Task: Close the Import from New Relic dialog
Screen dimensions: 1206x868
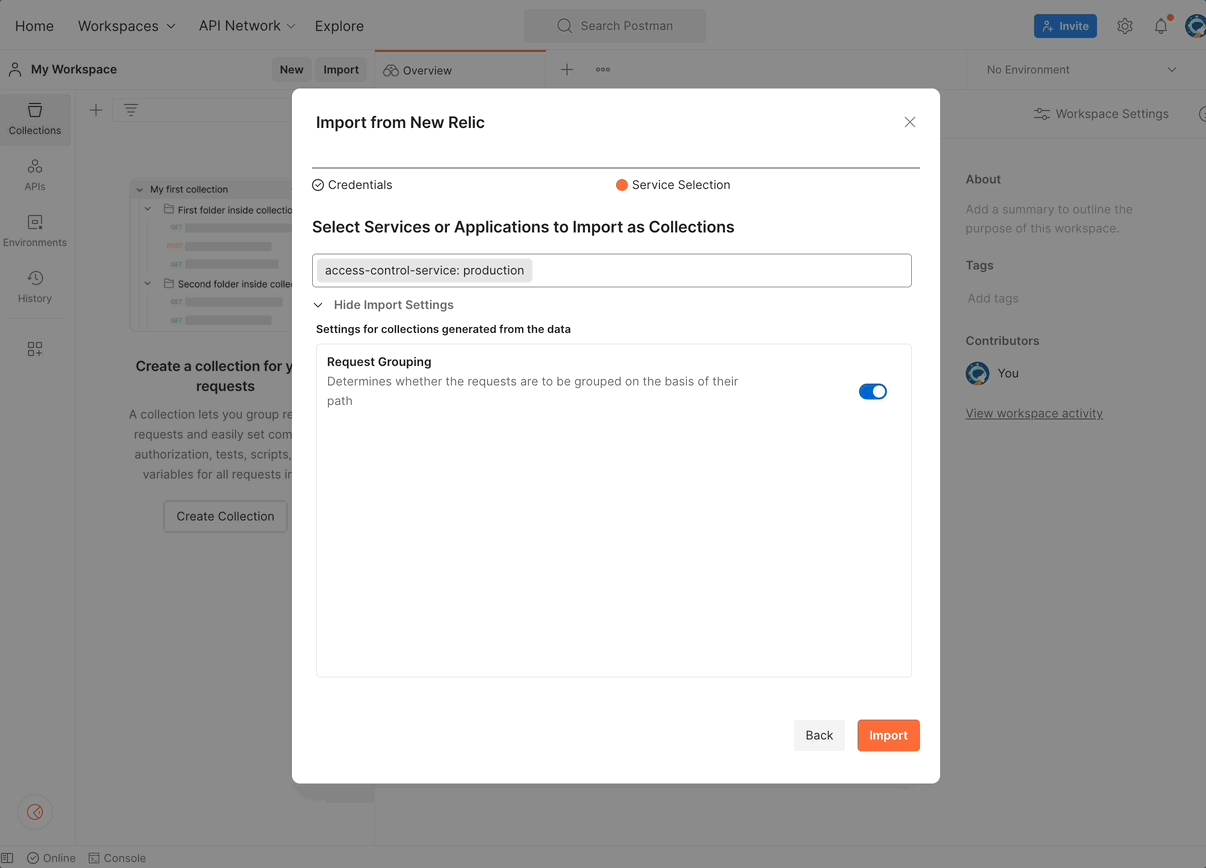Action: (x=910, y=122)
